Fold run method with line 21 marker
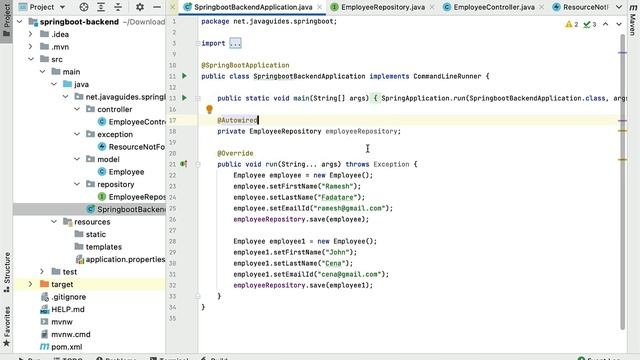 coord(198,164)
